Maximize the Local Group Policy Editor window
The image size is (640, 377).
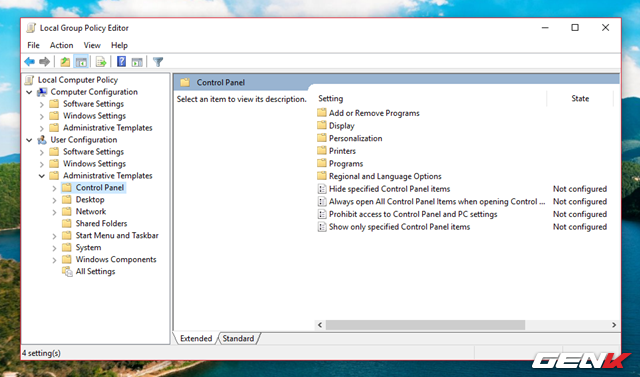click(x=575, y=28)
